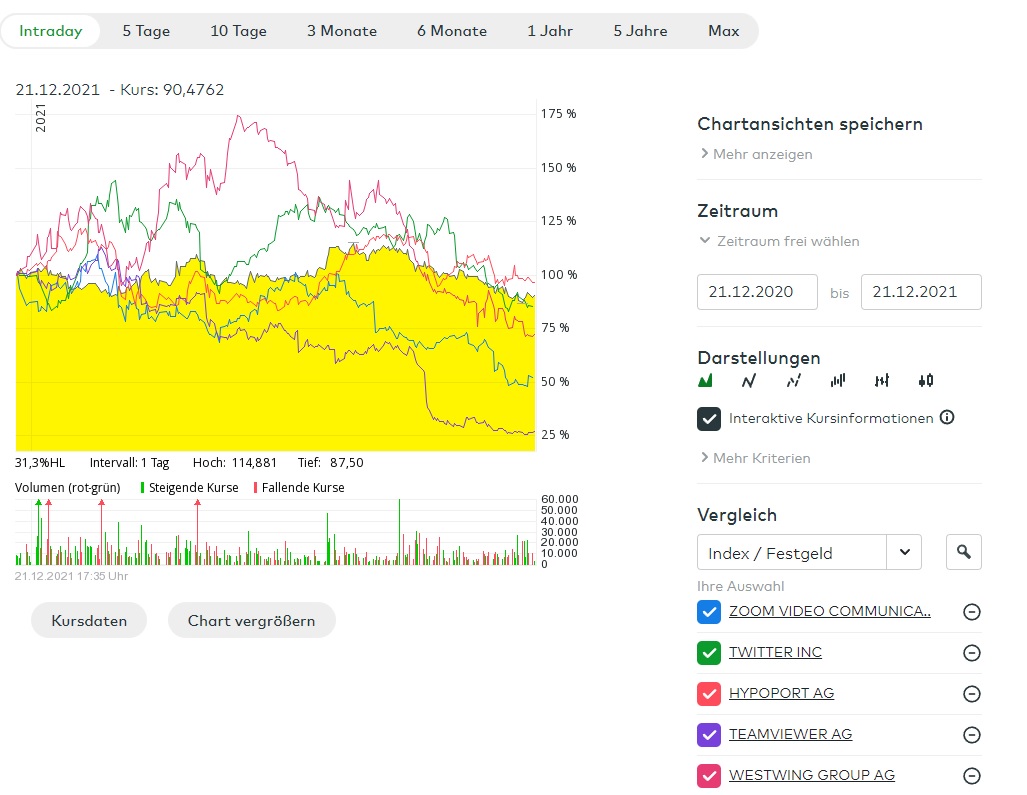
Task: Open the Interaktive Kursinformationen info tooltip
Action: click(947, 417)
